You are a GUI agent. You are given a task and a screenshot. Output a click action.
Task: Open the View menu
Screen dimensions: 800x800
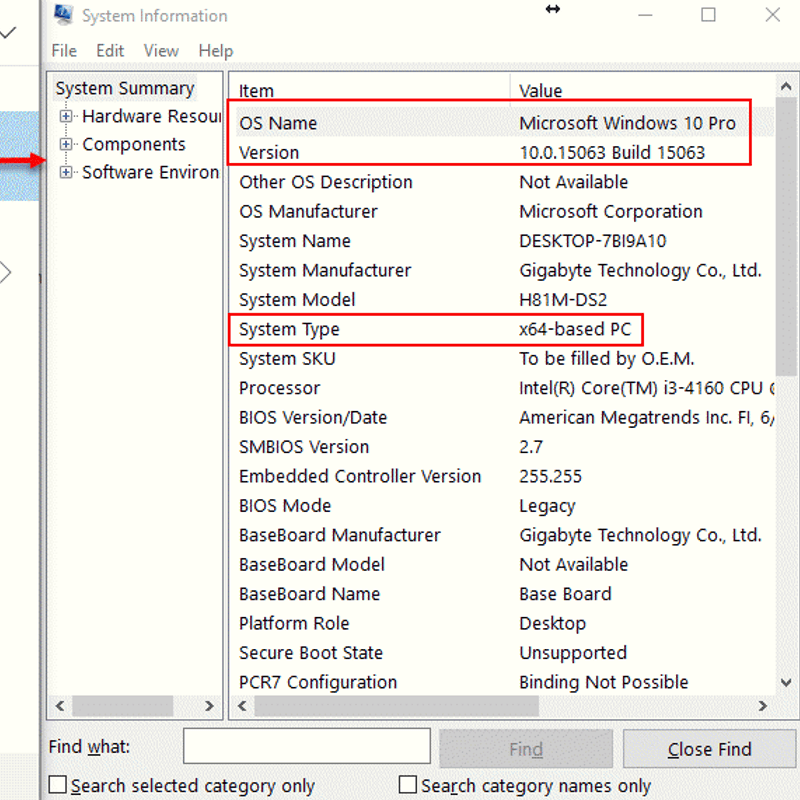[161, 51]
